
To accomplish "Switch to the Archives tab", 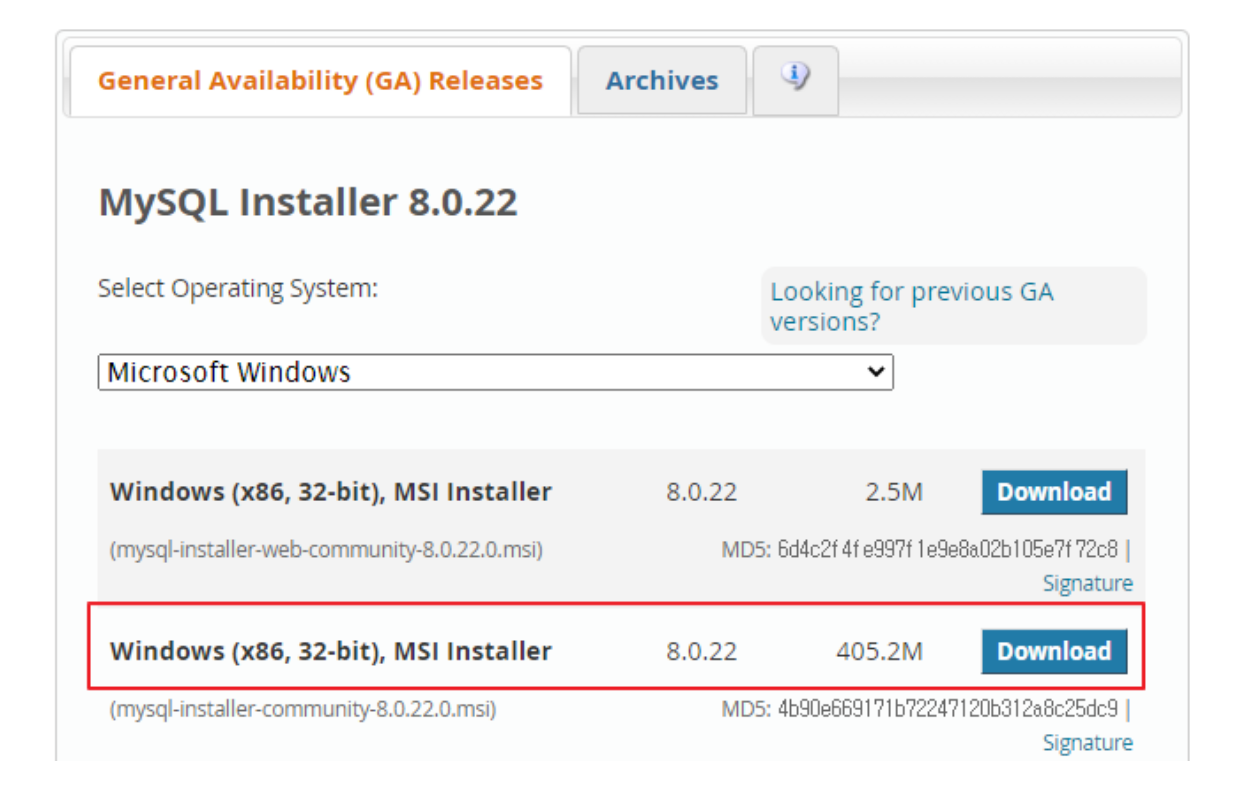I will [x=662, y=80].
